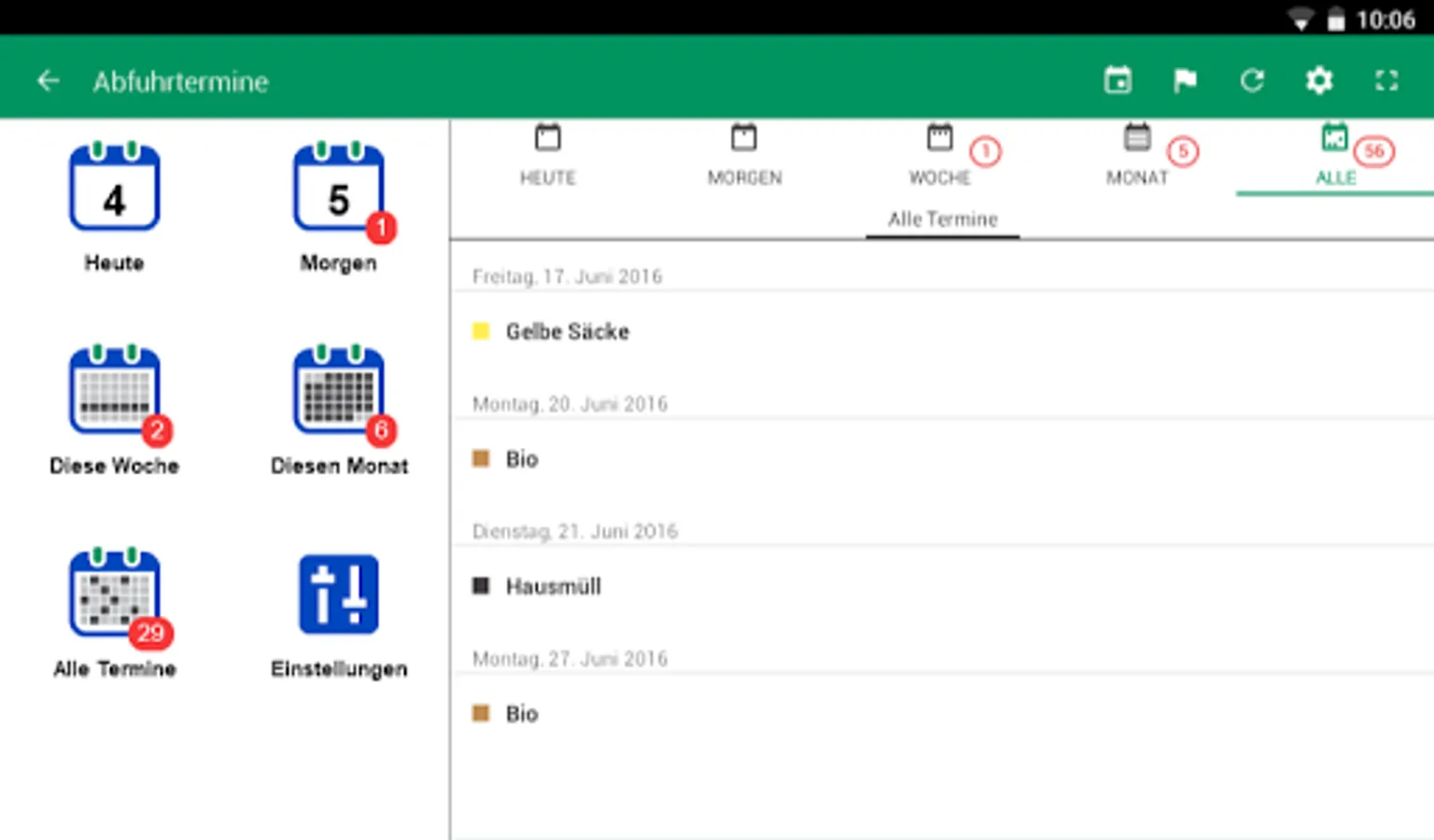Switch to the HEUTE tab
1434x840 pixels.
[548, 156]
